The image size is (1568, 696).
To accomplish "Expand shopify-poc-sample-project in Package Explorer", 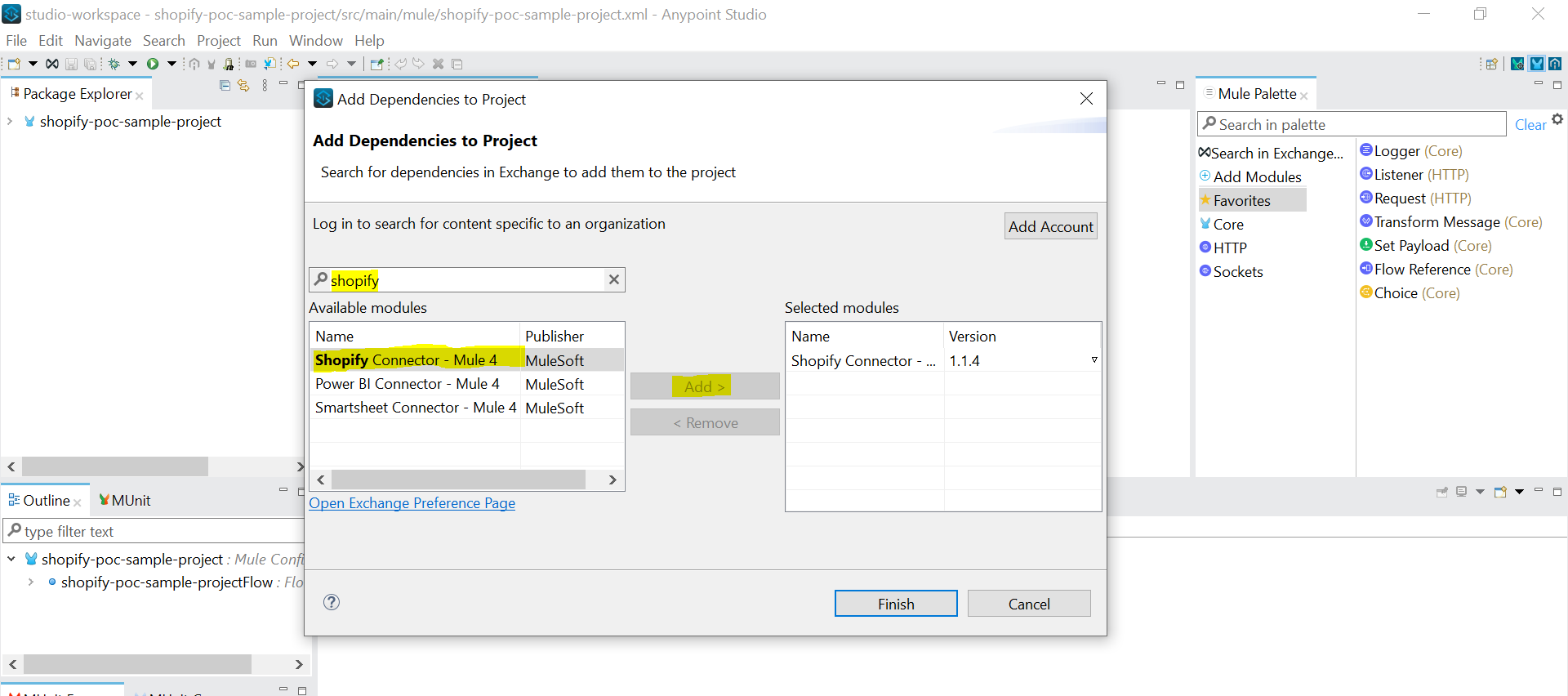I will tap(10, 122).
